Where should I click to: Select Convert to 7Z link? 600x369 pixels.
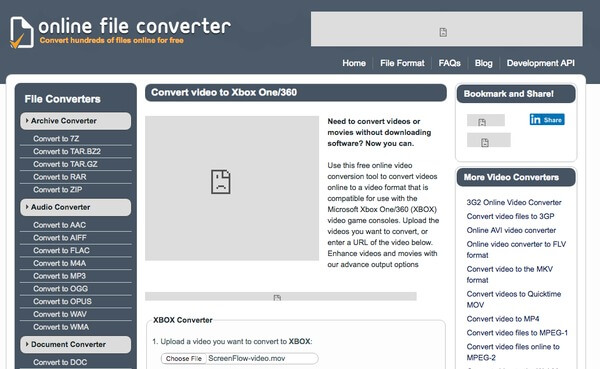(x=56, y=139)
